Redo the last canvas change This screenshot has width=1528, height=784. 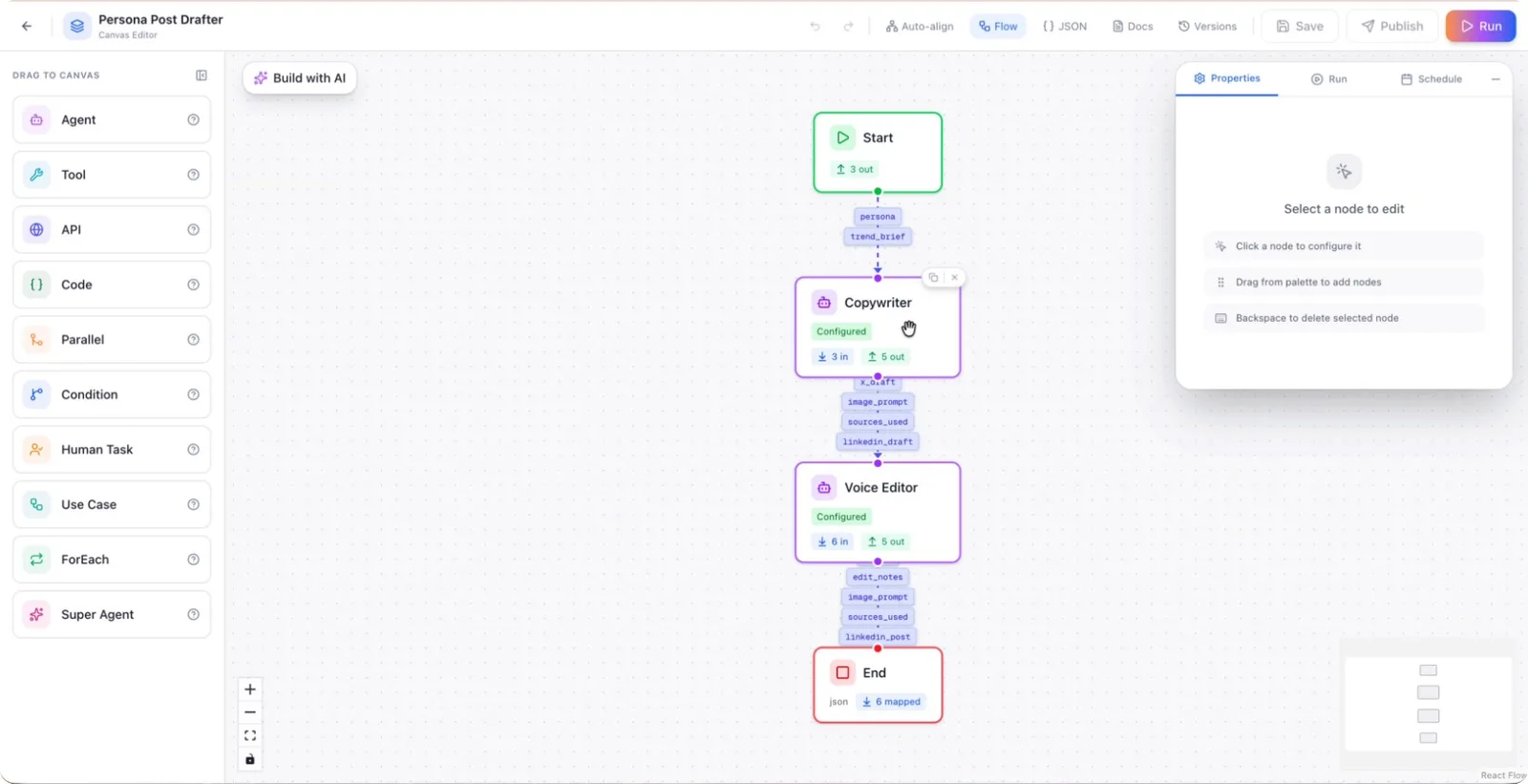[x=848, y=27]
